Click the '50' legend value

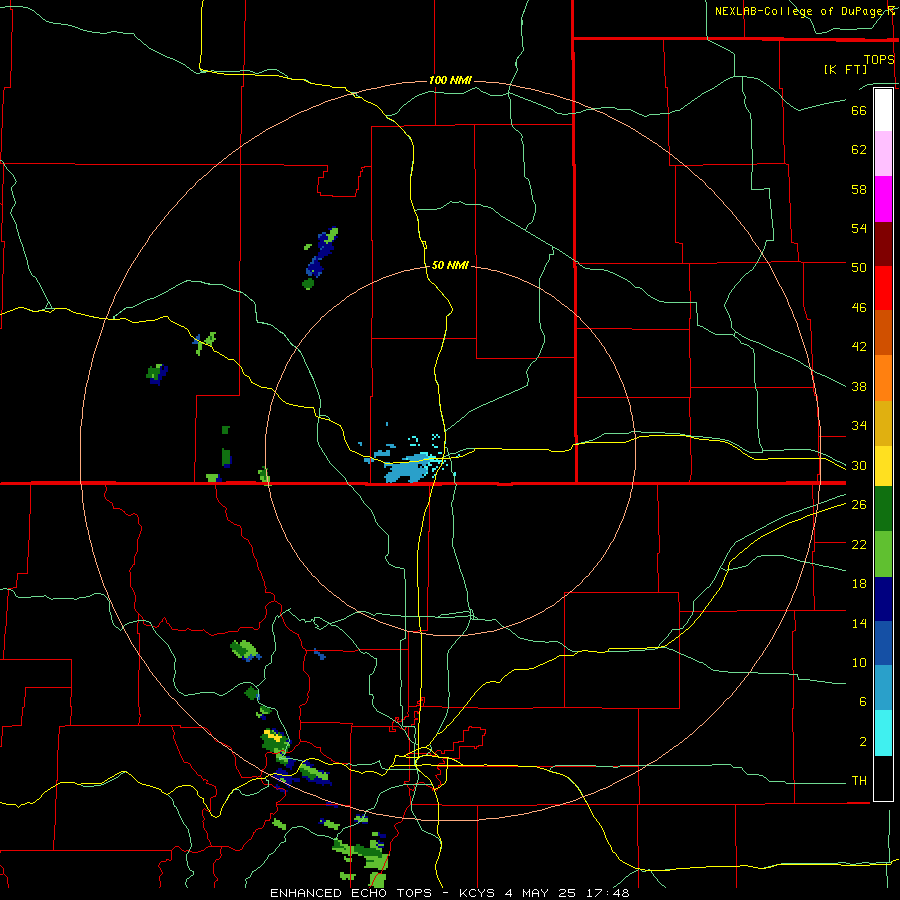(x=859, y=268)
